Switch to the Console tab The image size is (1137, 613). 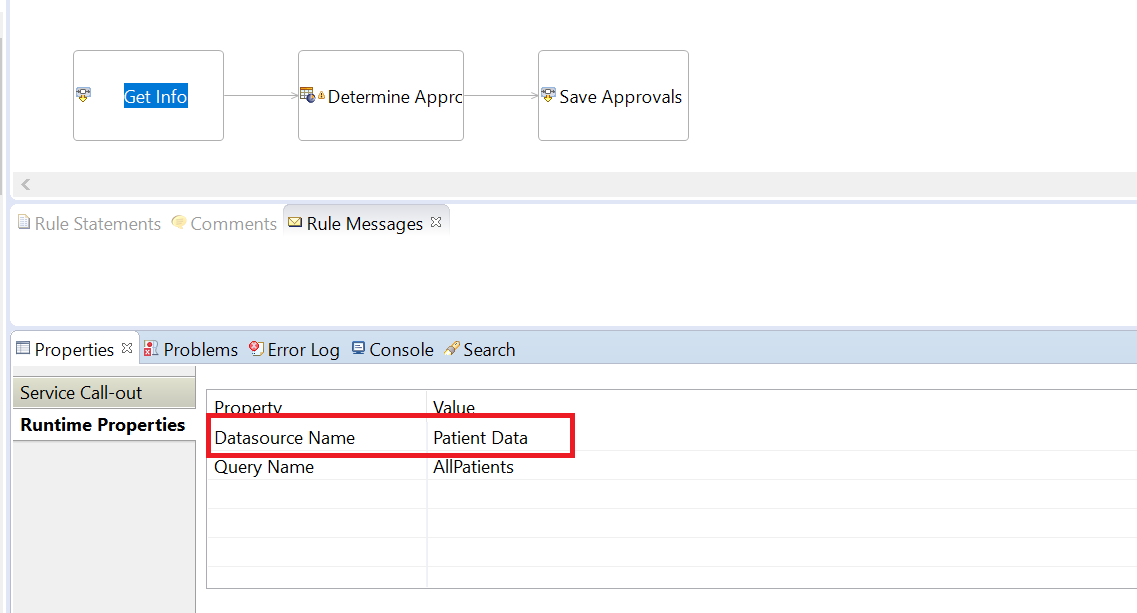click(x=393, y=350)
